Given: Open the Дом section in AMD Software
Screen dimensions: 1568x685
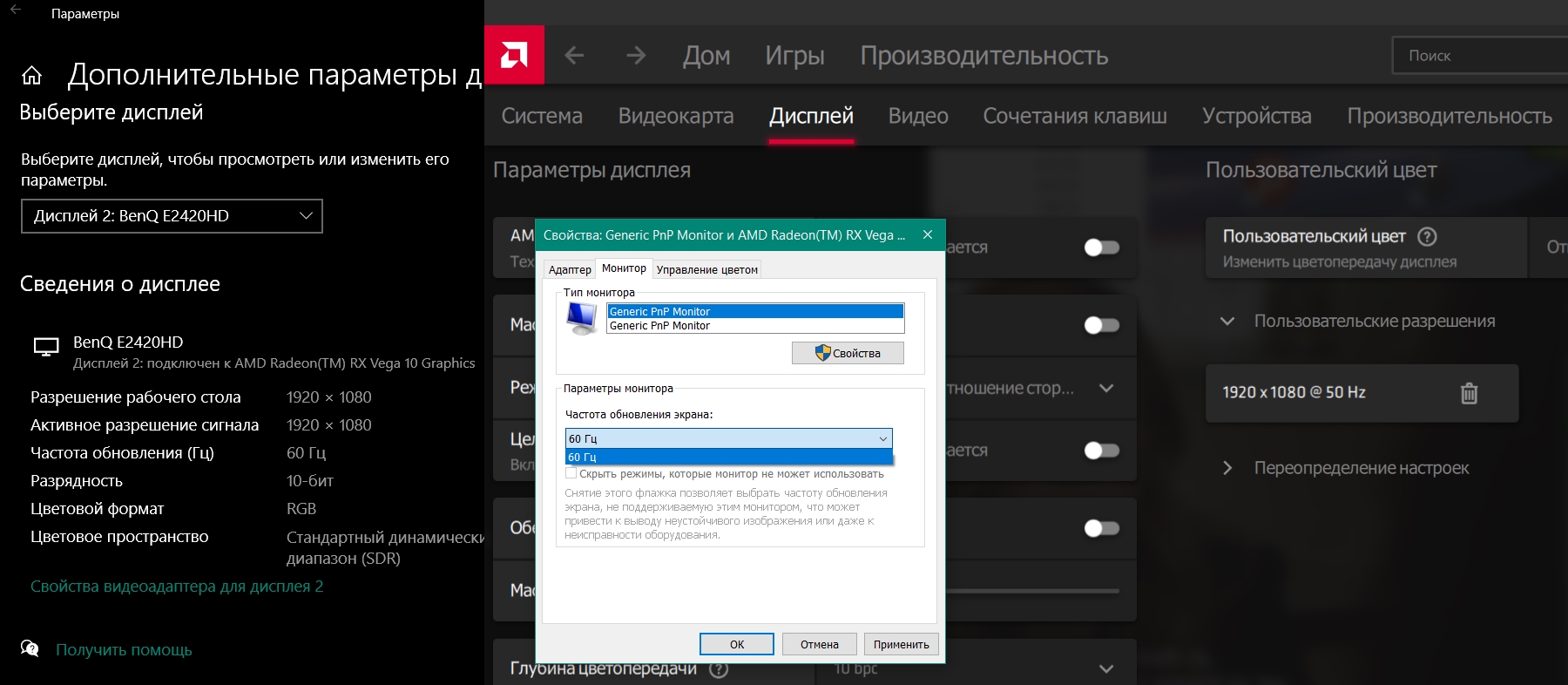Looking at the screenshot, I should [x=706, y=56].
